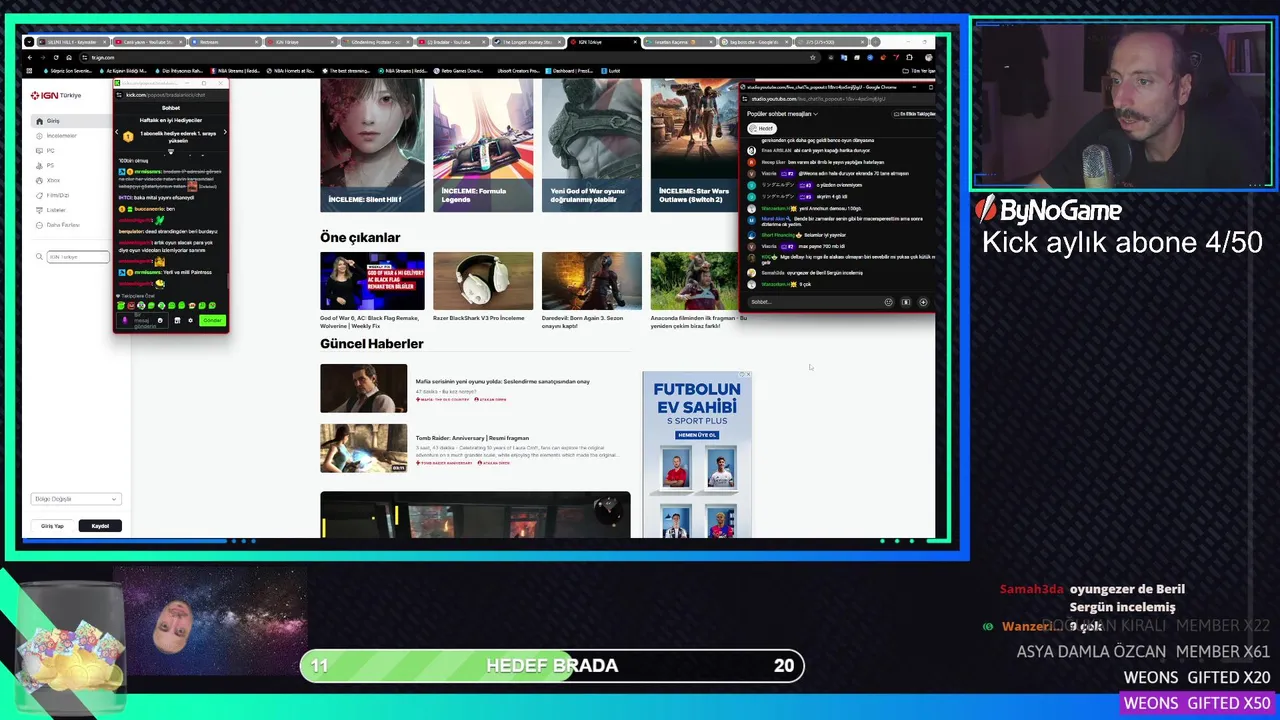This screenshot has width=1280, height=720.
Task: Open the emoji picker in Kick chat input
Action: tap(160, 320)
